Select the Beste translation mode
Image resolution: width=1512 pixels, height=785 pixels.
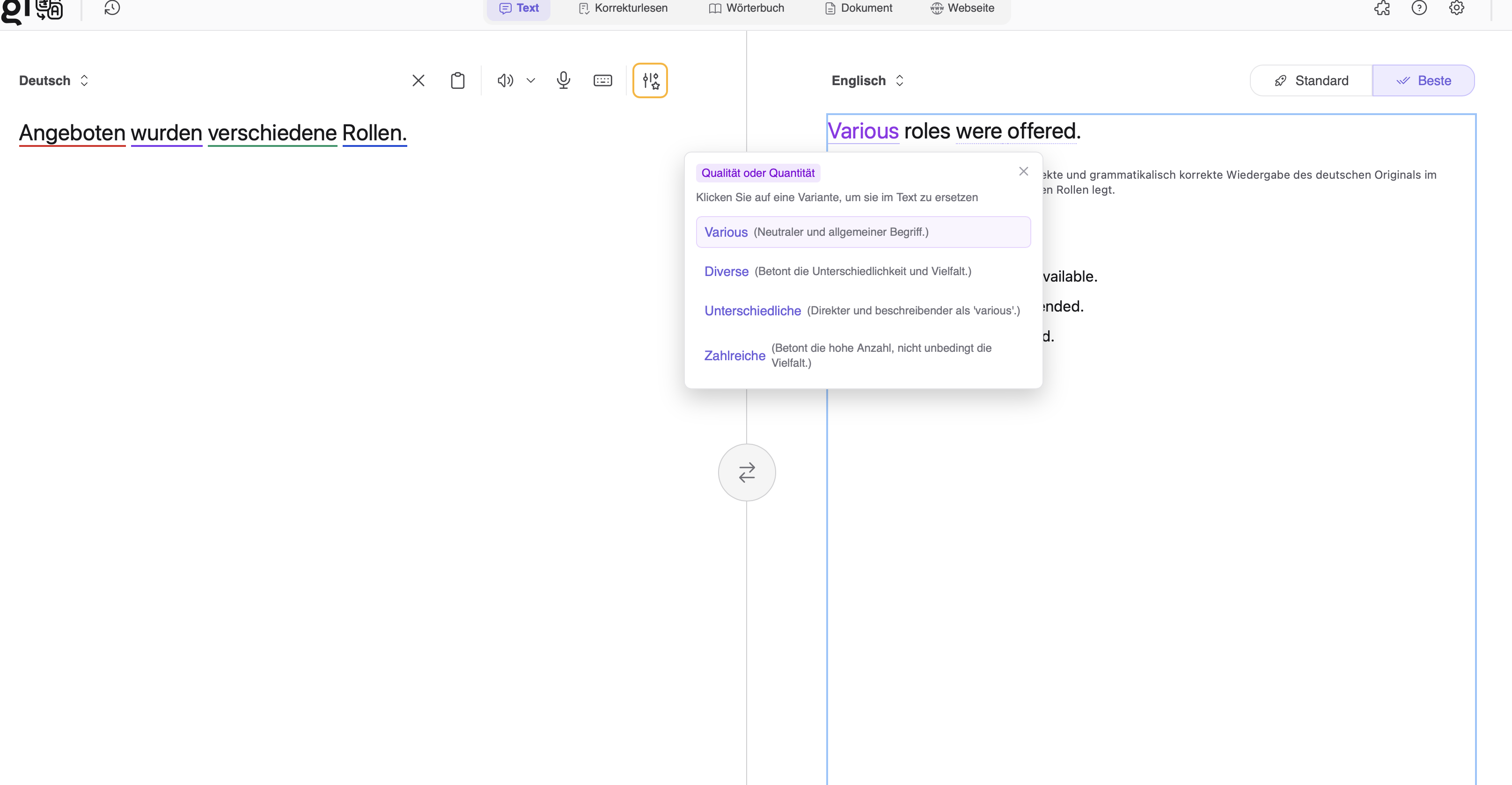pyautogui.click(x=1423, y=80)
